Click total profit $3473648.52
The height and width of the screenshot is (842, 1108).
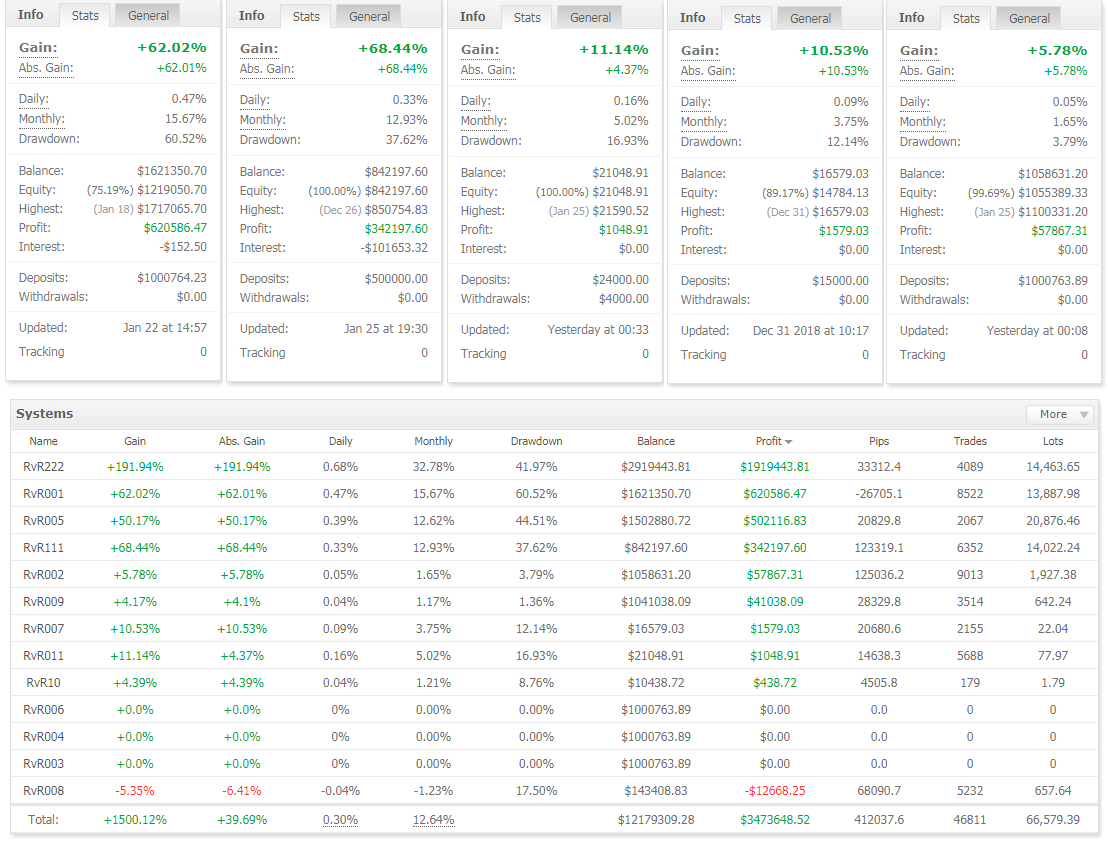tap(775, 820)
